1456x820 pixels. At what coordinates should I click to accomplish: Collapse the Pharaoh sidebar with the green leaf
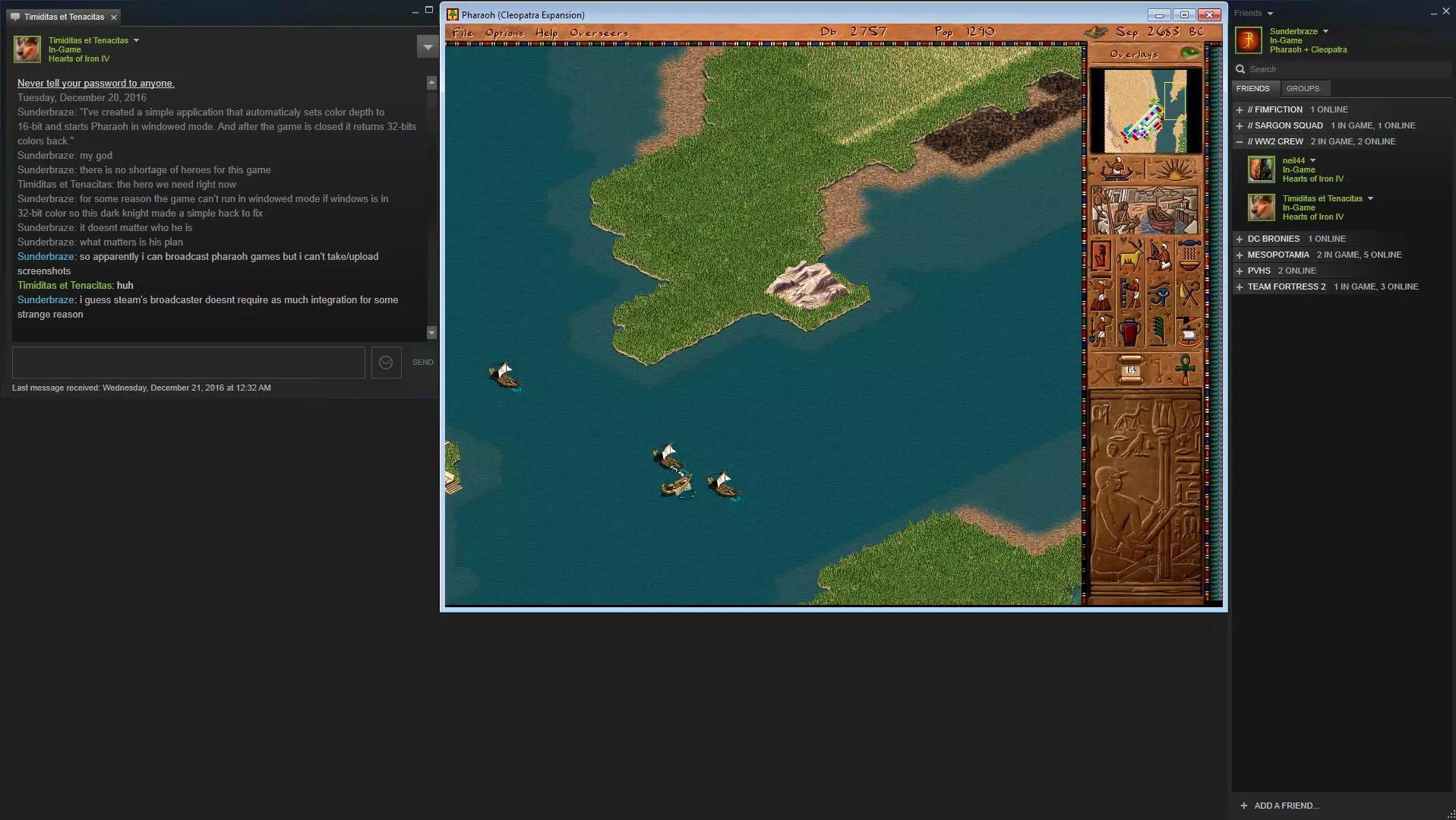[1190, 52]
